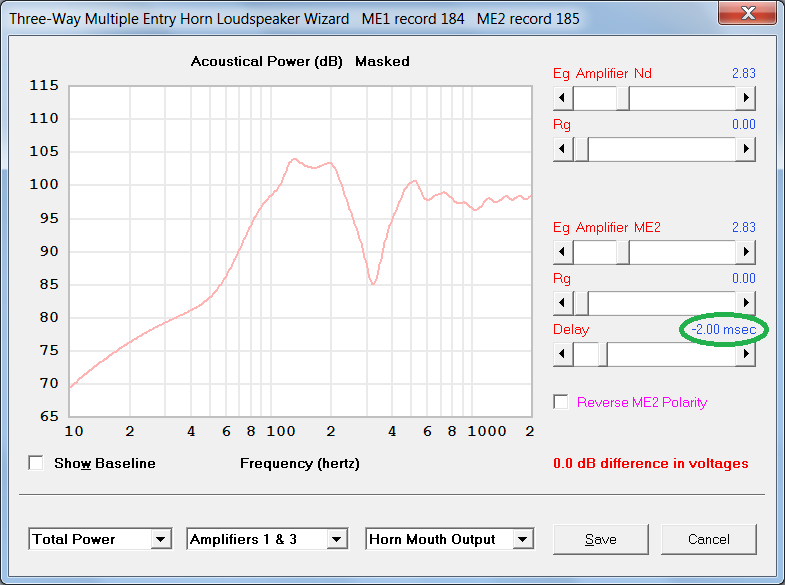Image resolution: width=785 pixels, height=585 pixels.
Task: Click left arrow of Nd Rg slider
Action: point(563,149)
